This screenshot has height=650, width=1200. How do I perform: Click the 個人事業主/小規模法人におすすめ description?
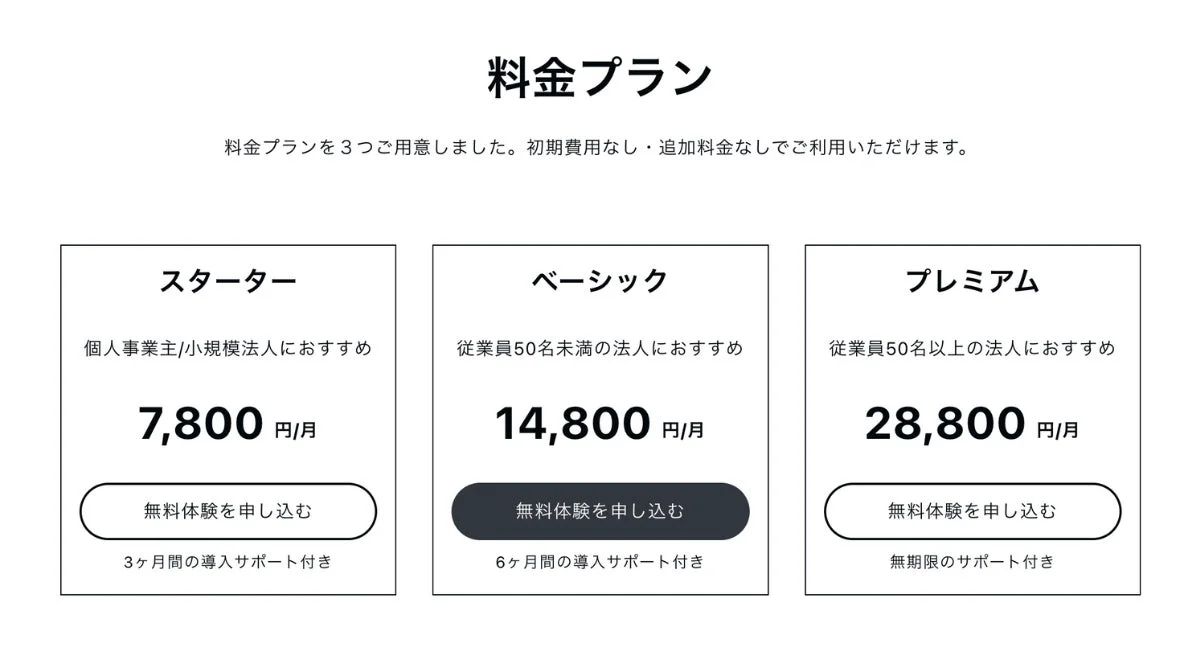click(x=228, y=349)
